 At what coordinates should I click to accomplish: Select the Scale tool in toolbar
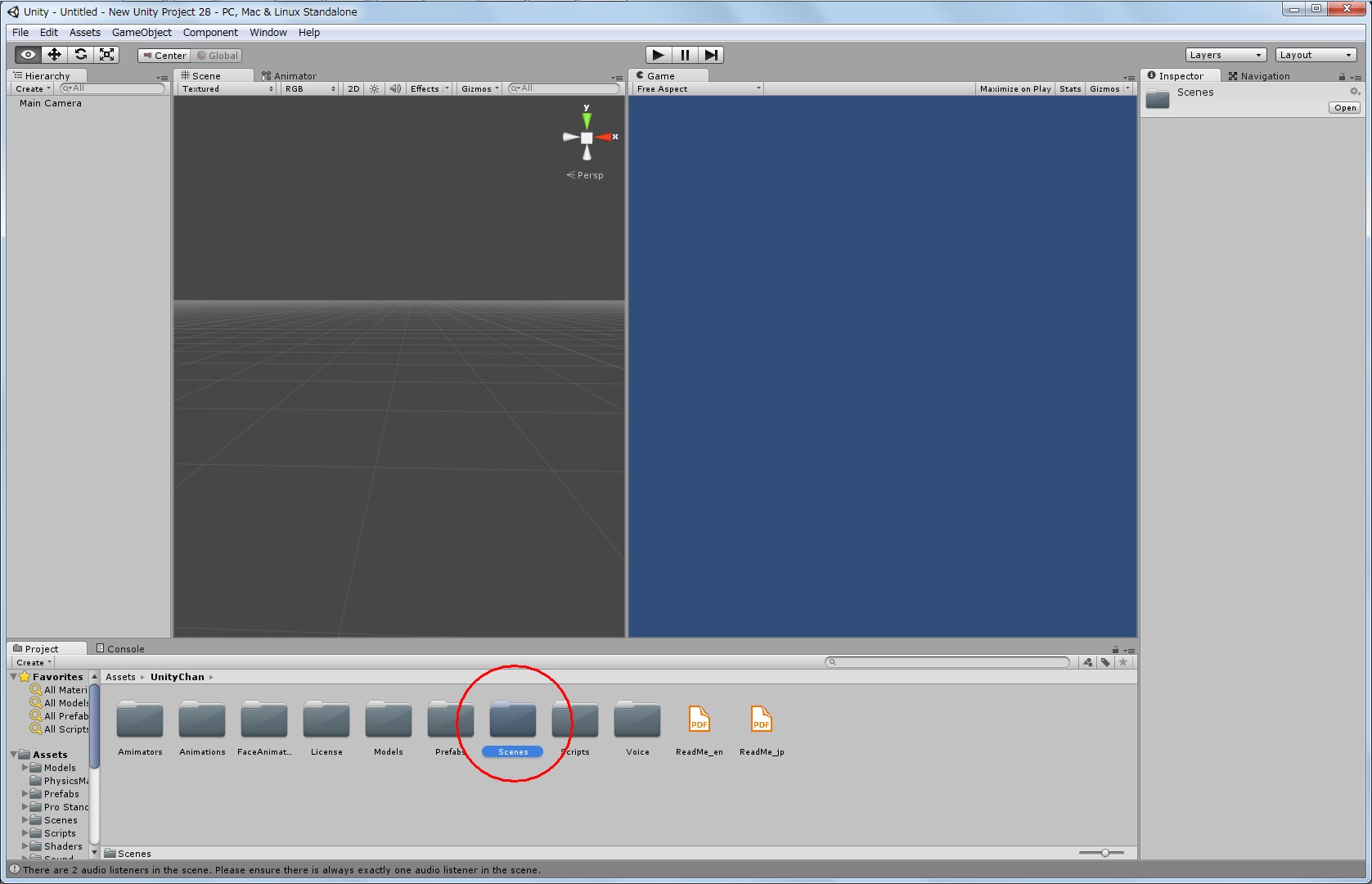[106, 55]
